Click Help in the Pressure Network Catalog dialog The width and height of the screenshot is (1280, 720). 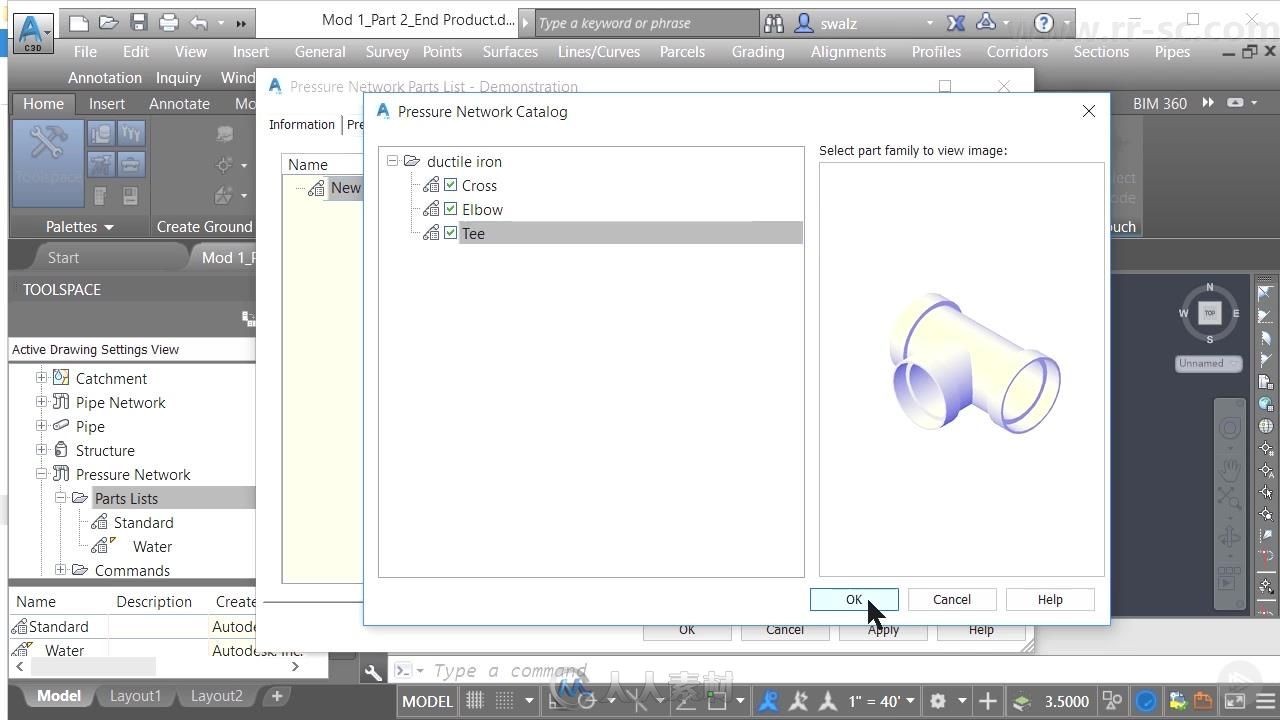coord(1050,599)
